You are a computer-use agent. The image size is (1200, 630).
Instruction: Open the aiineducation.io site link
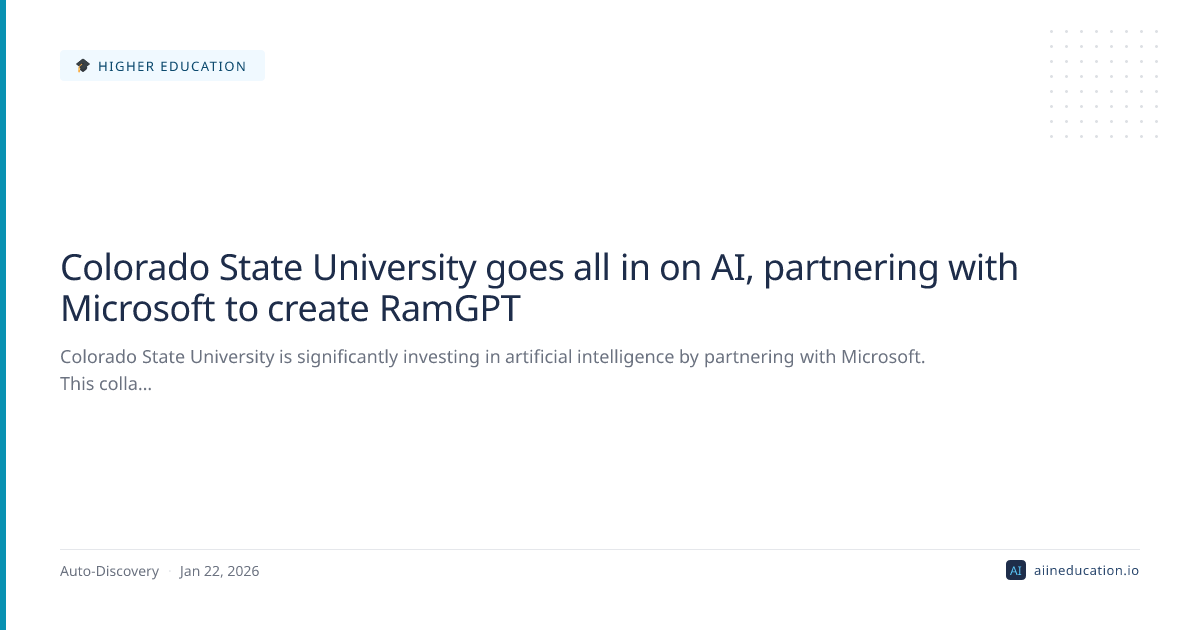pyautogui.click(x=1086, y=571)
